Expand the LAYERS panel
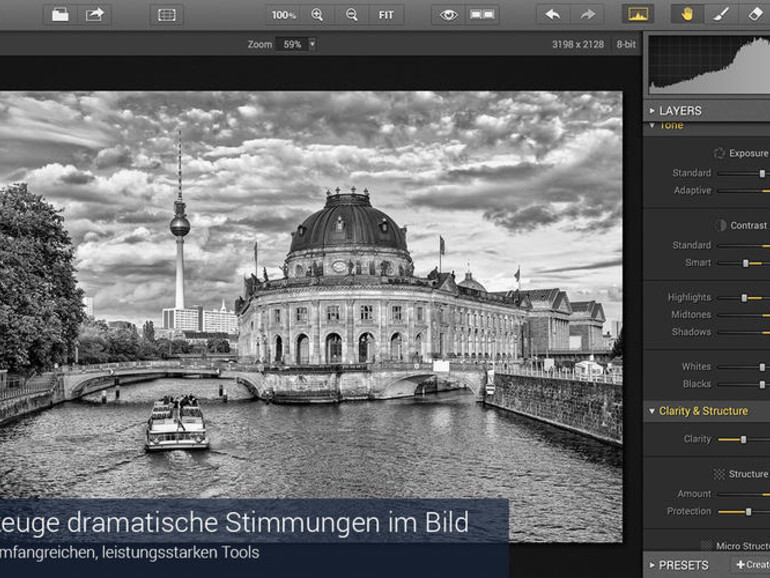The image size is (770, 578). 680,111
